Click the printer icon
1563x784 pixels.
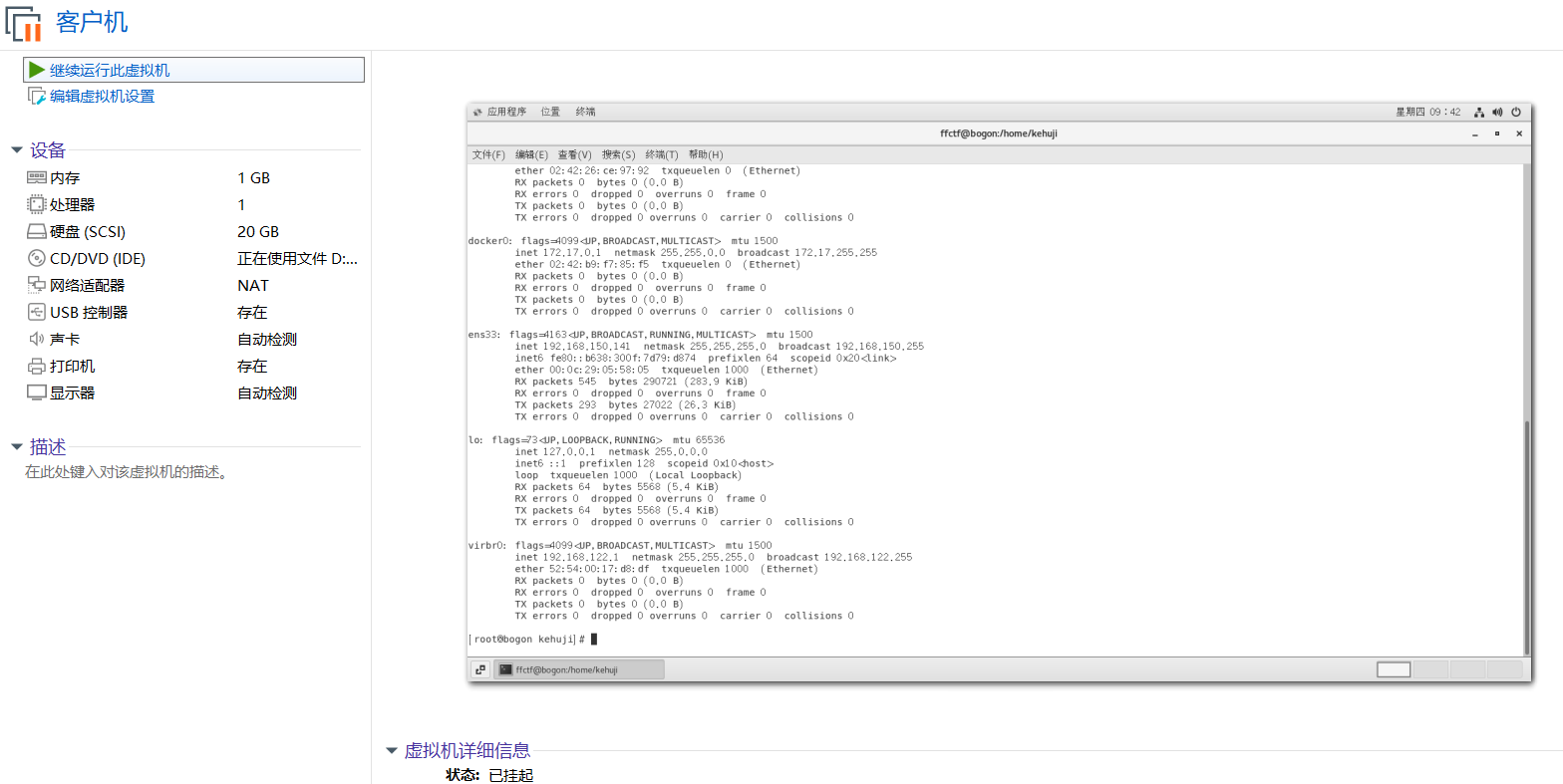(36, 366)
